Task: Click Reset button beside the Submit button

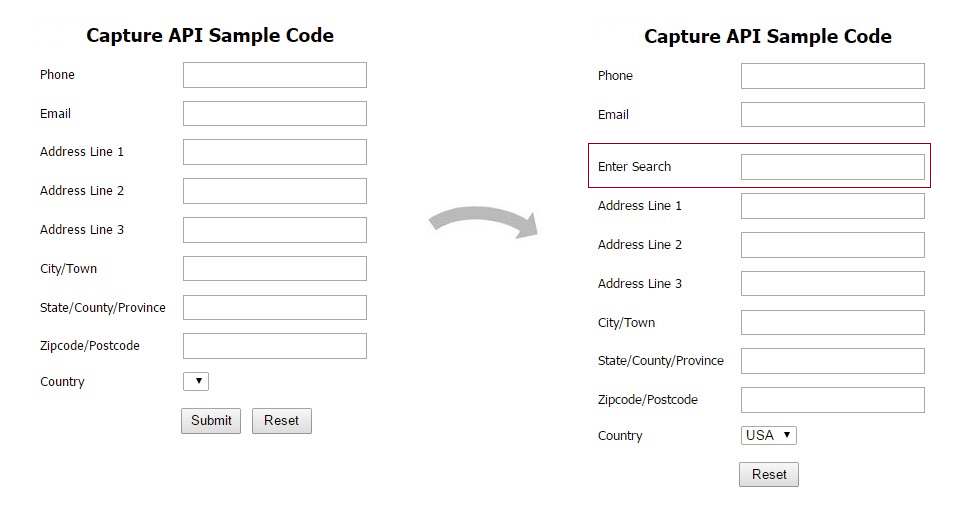Action: pos(282,421)
